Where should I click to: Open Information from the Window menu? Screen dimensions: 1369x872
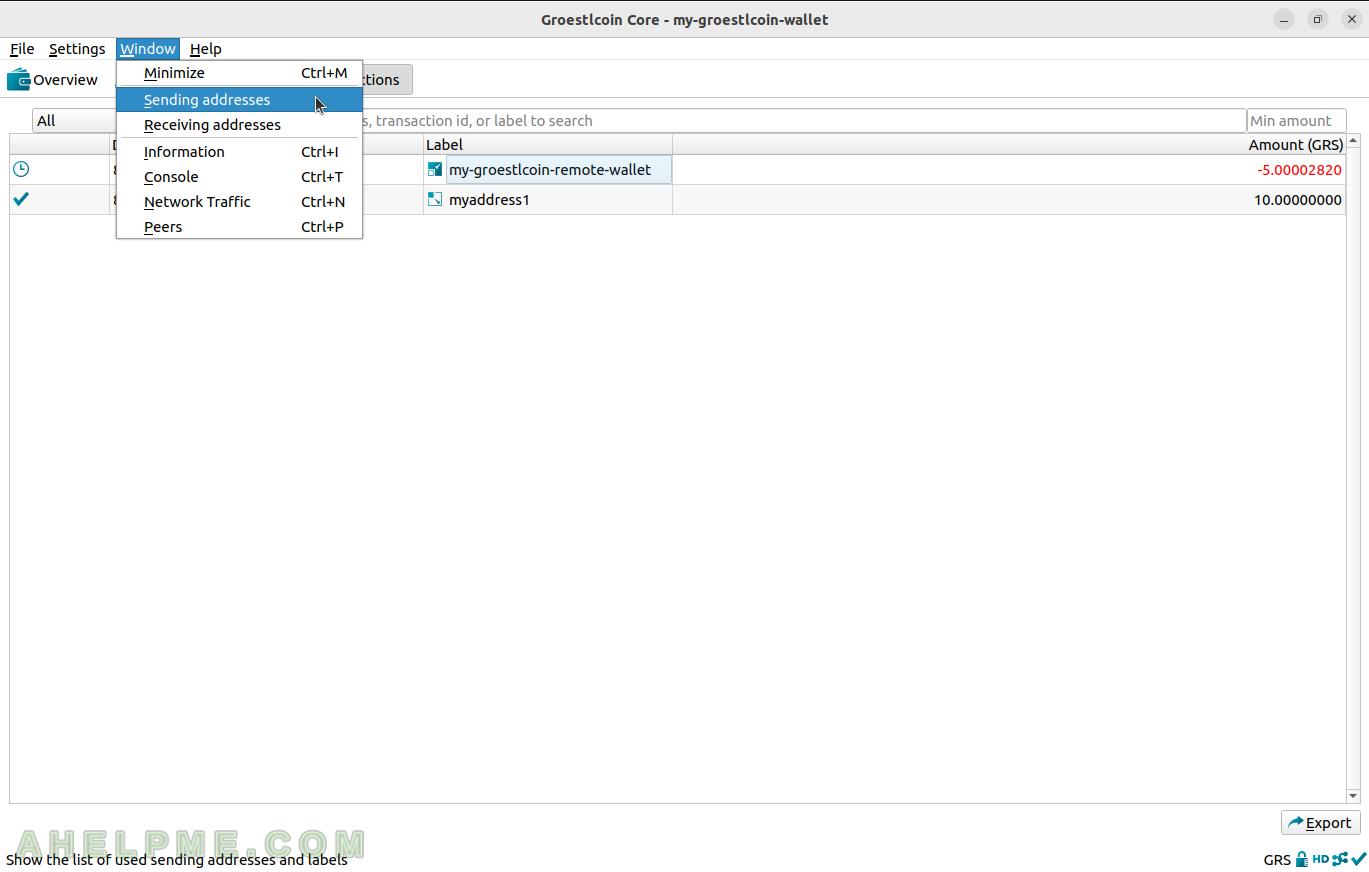239,152
